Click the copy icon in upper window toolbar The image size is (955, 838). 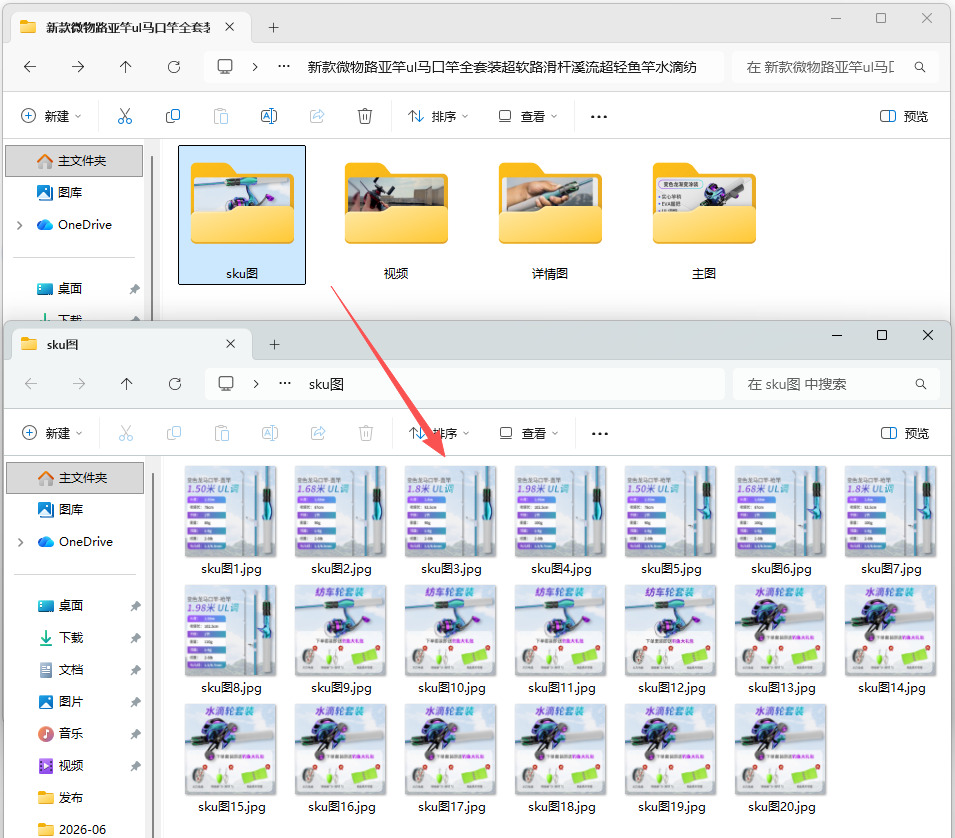[173, 116]
